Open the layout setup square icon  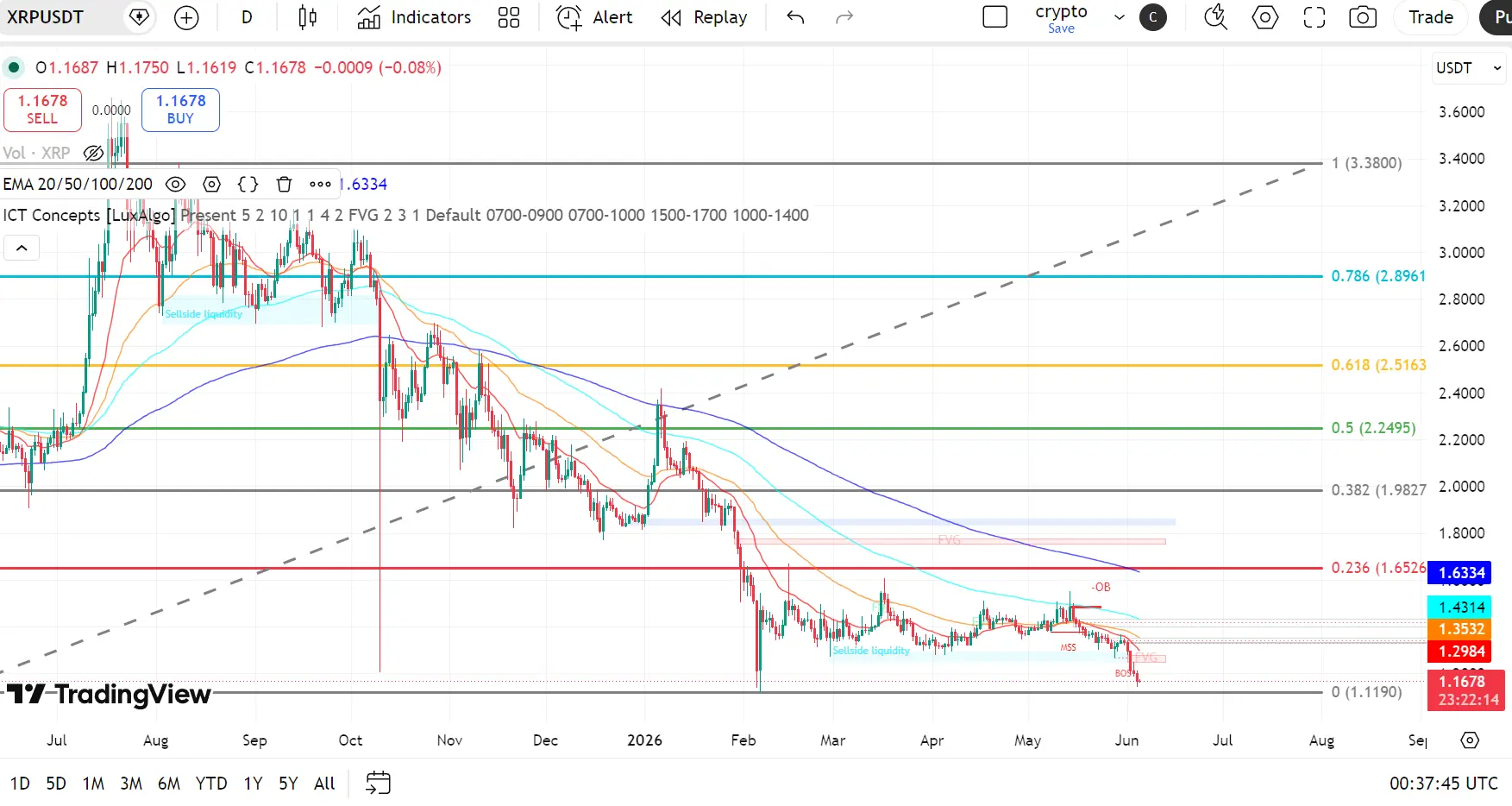tap(994, 17)
